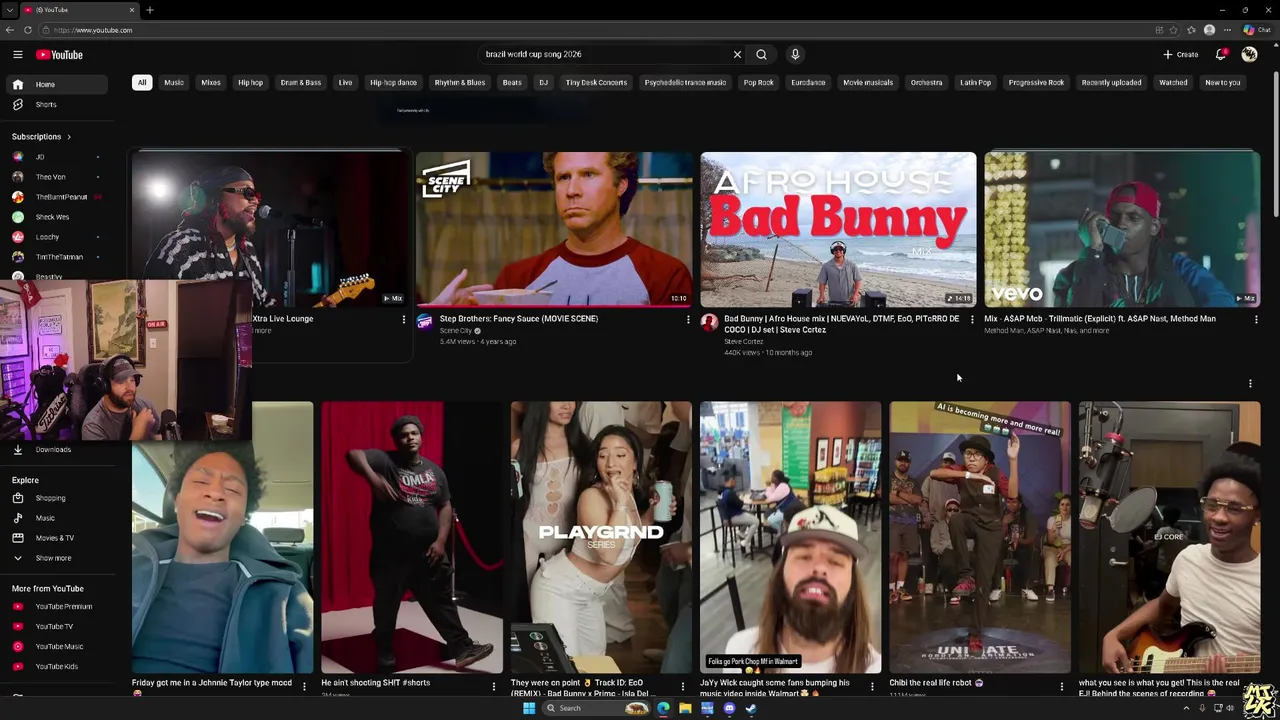Viewport: 1280px width, 720px height.
Task: Click the YouTube logo
Action: point(59,55)
